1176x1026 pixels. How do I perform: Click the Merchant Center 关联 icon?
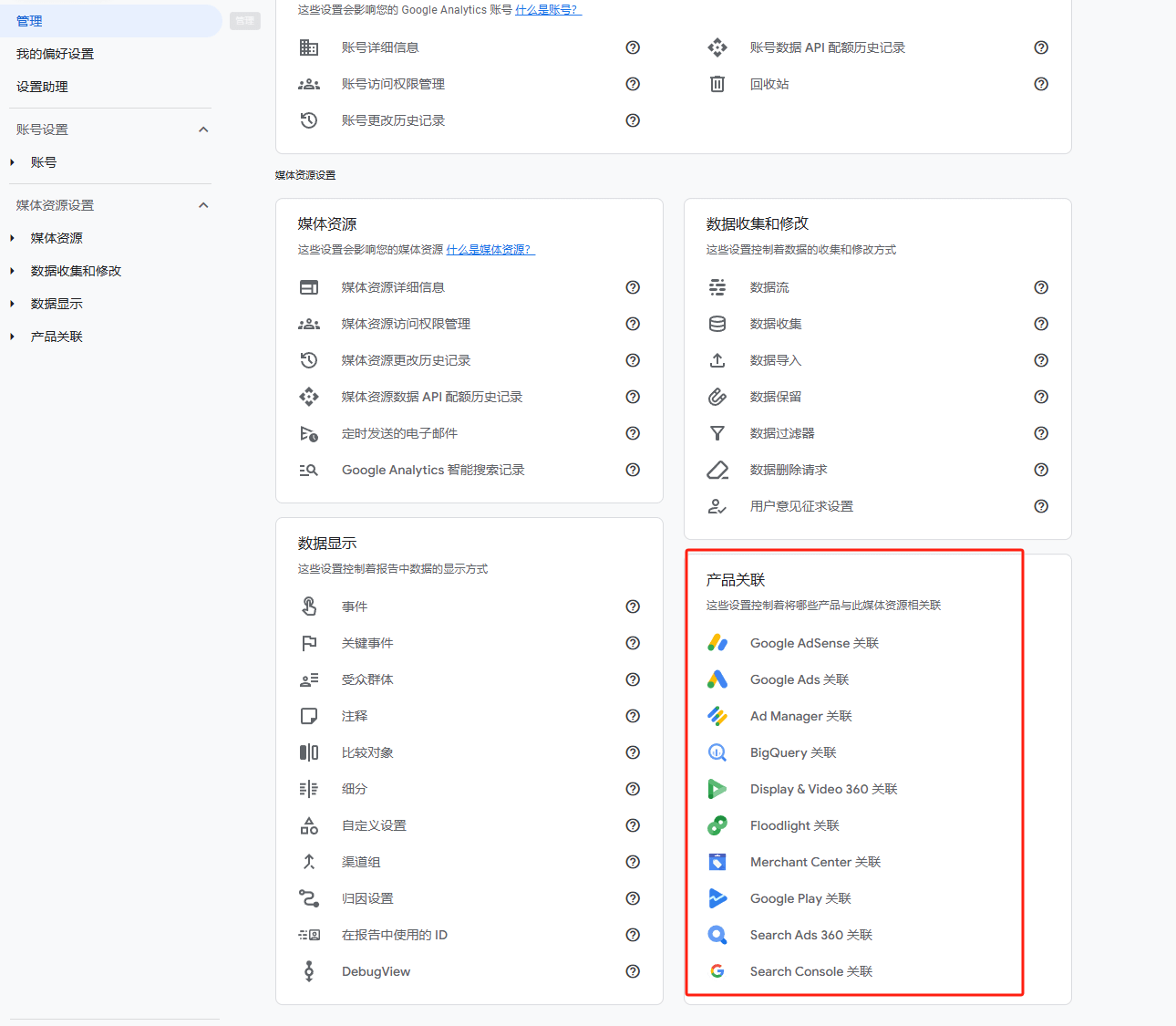pyautogui.click(x=717, y=862)
